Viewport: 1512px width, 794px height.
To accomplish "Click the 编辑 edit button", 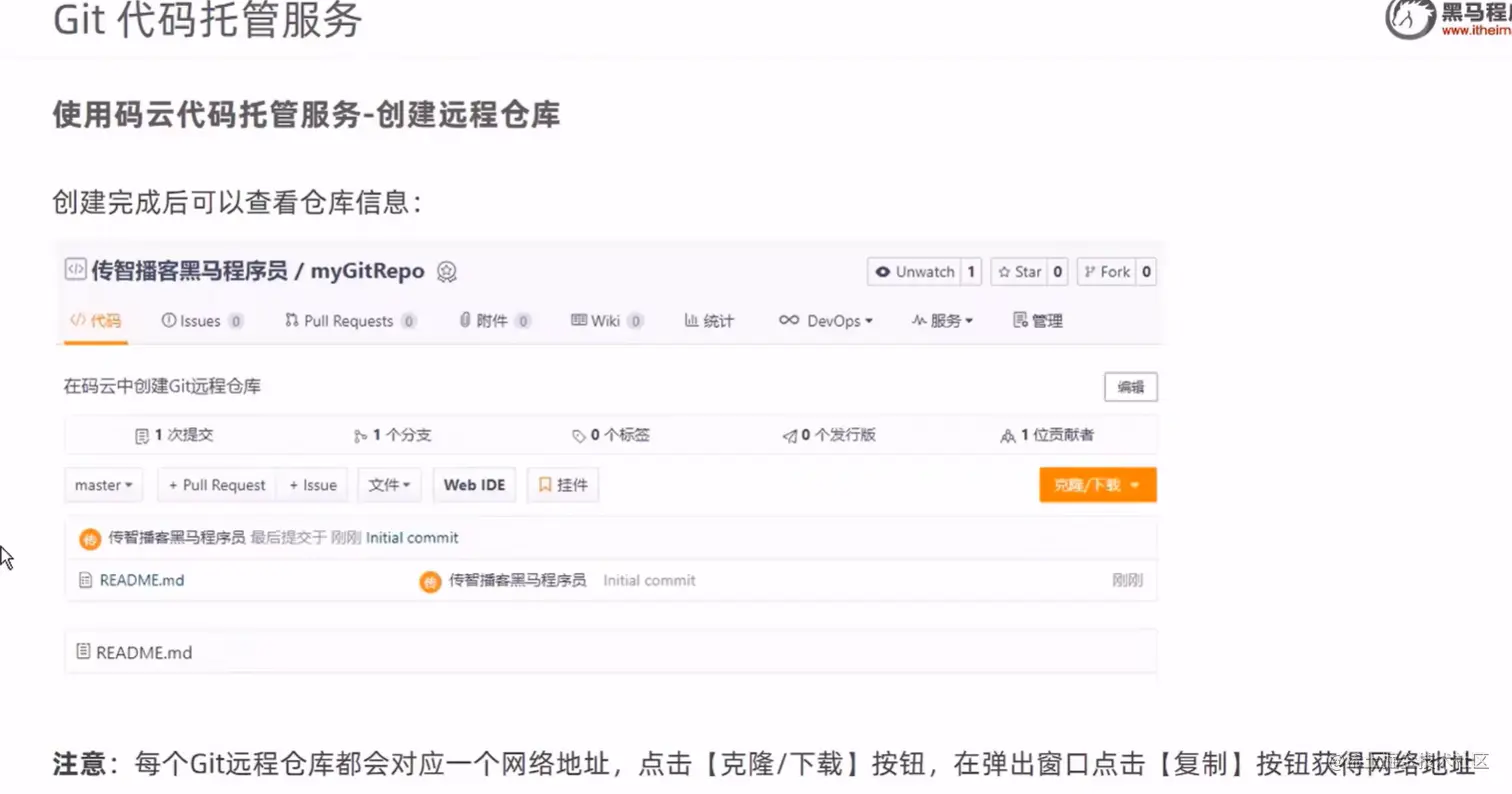I will point(1130,387).
